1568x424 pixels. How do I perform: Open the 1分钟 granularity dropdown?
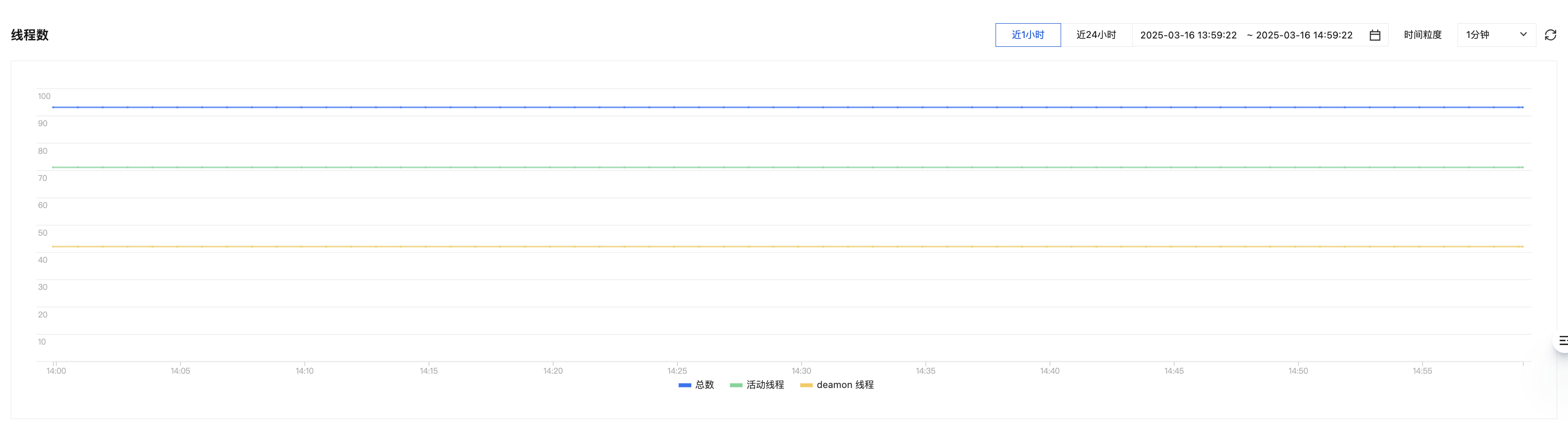pyautogui.click(x=1496, y=35)
